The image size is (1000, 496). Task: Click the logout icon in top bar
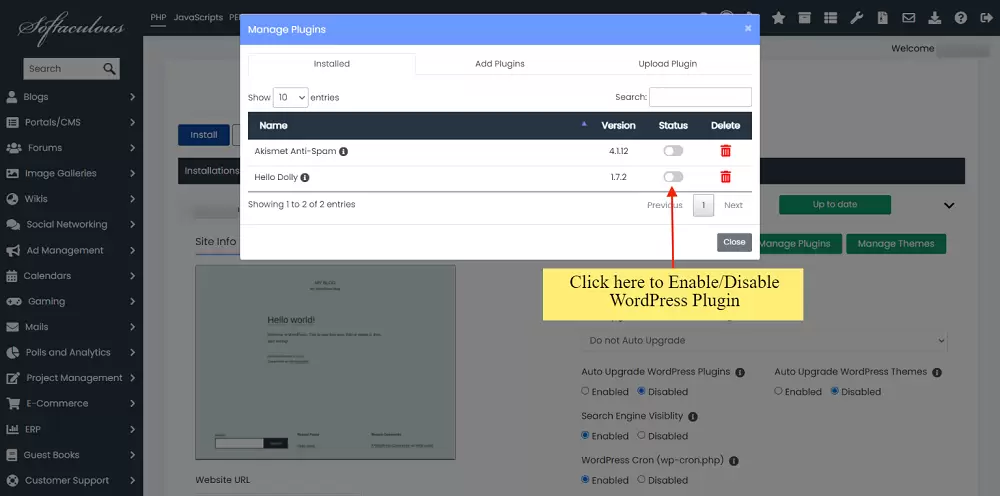coord(985,18)
